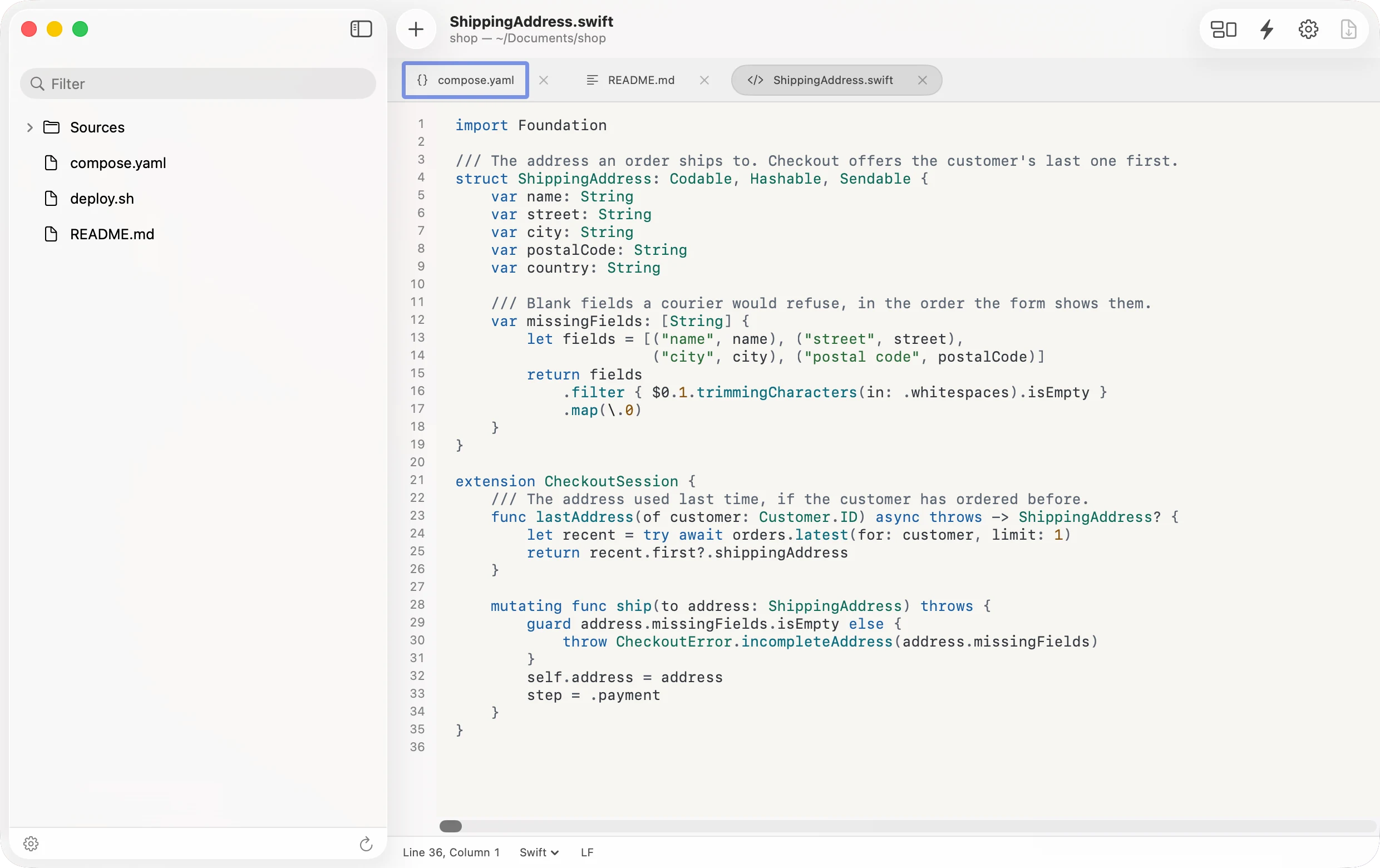Open the Swift language dropdown
The width and height of the screenshot is (1380, 868).
pos(539,852)
